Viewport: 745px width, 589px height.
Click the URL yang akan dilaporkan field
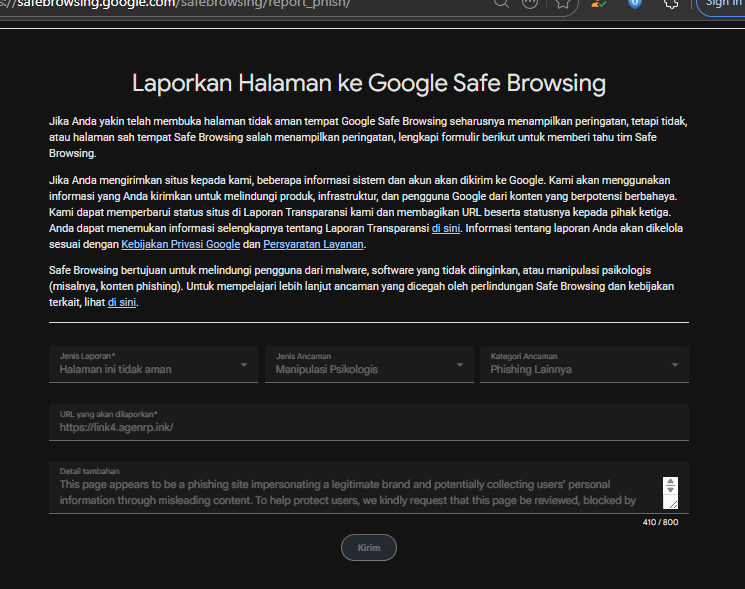pos(369,422)
